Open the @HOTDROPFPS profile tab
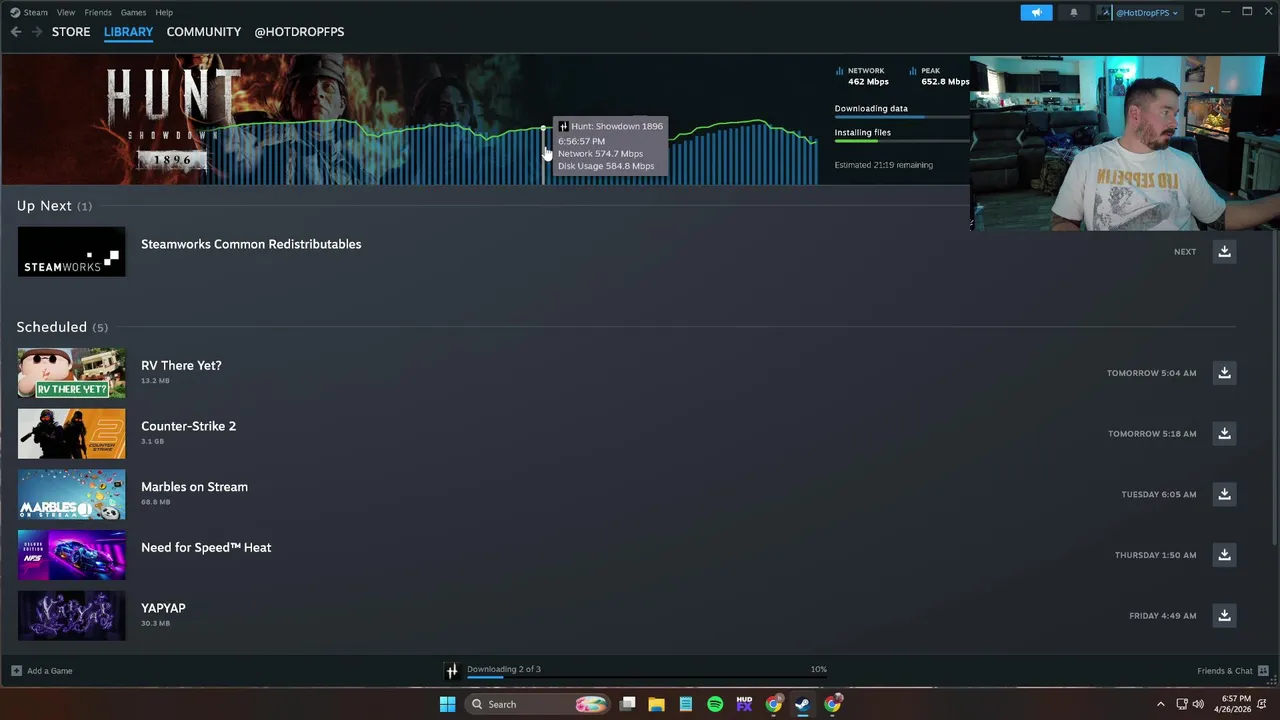1280x720 pixels. point(299,32)
